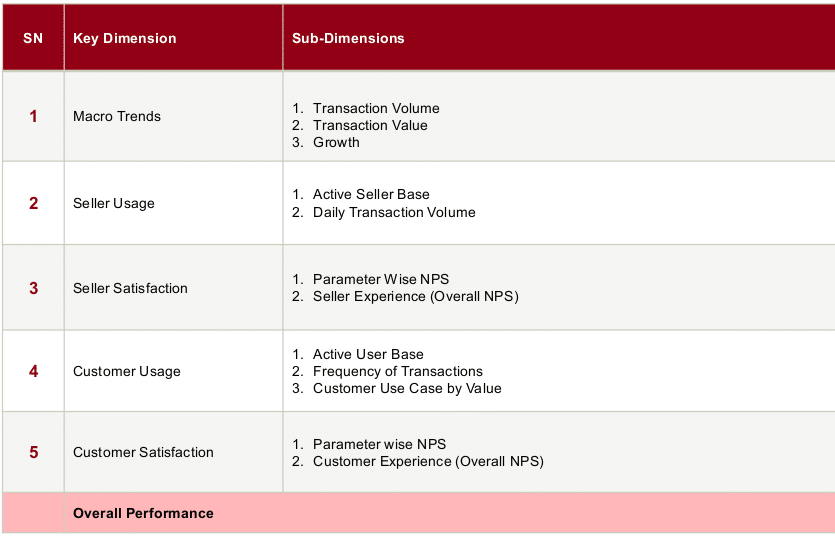Click the red serial number 3

click(x=34, y=288)
